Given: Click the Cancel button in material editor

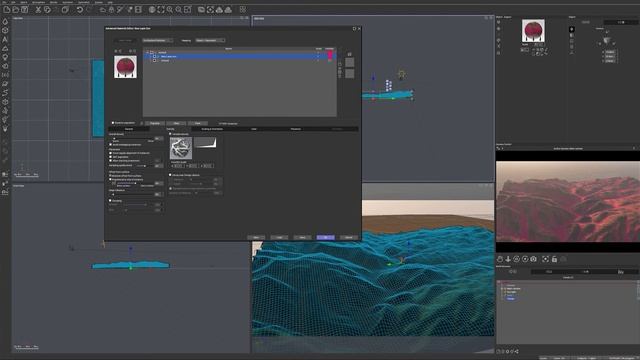Looking at the screenshot, I should 349,237.
